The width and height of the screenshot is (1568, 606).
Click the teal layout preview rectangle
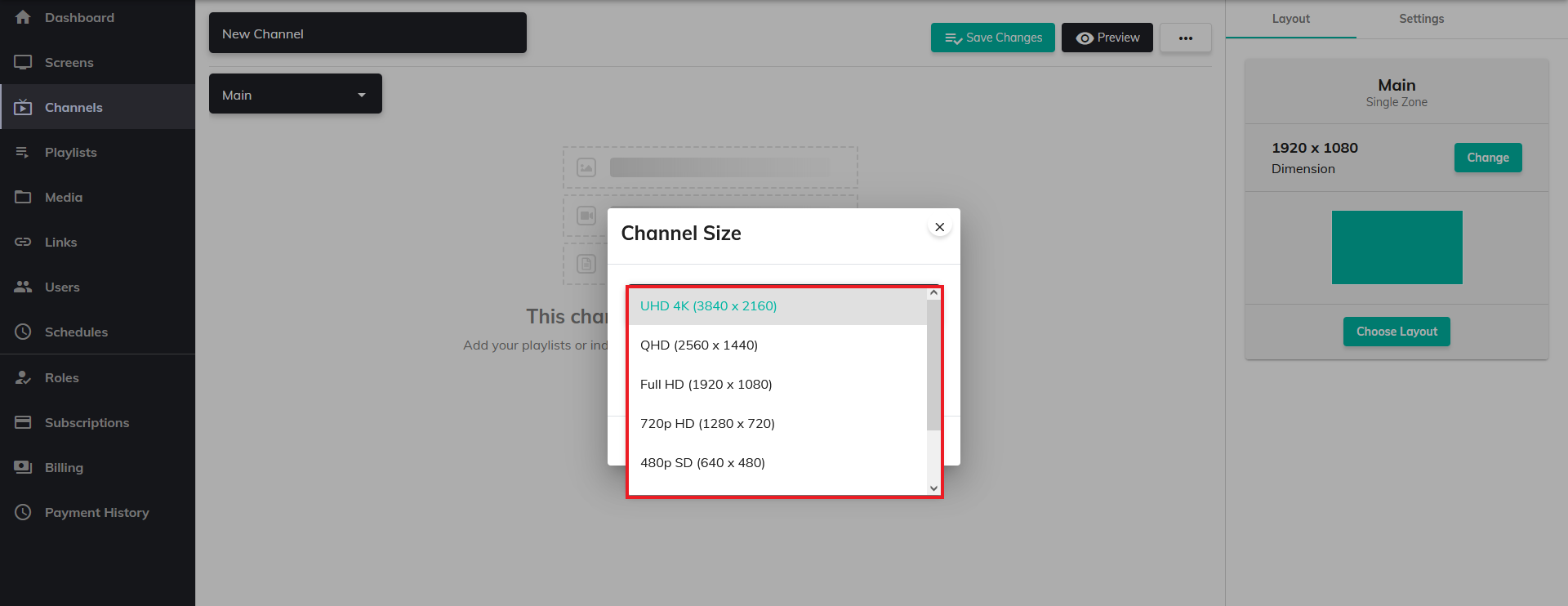1396,247
